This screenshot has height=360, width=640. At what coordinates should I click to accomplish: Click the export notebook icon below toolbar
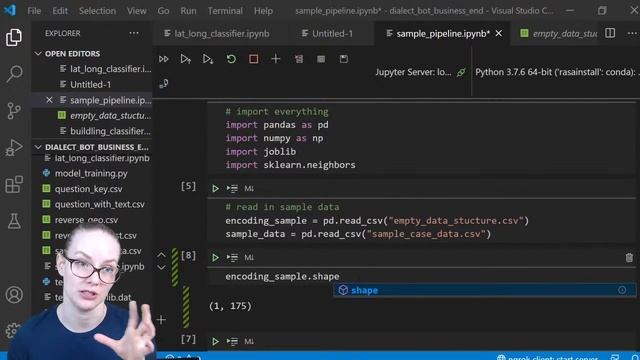[x=164, y=84]
